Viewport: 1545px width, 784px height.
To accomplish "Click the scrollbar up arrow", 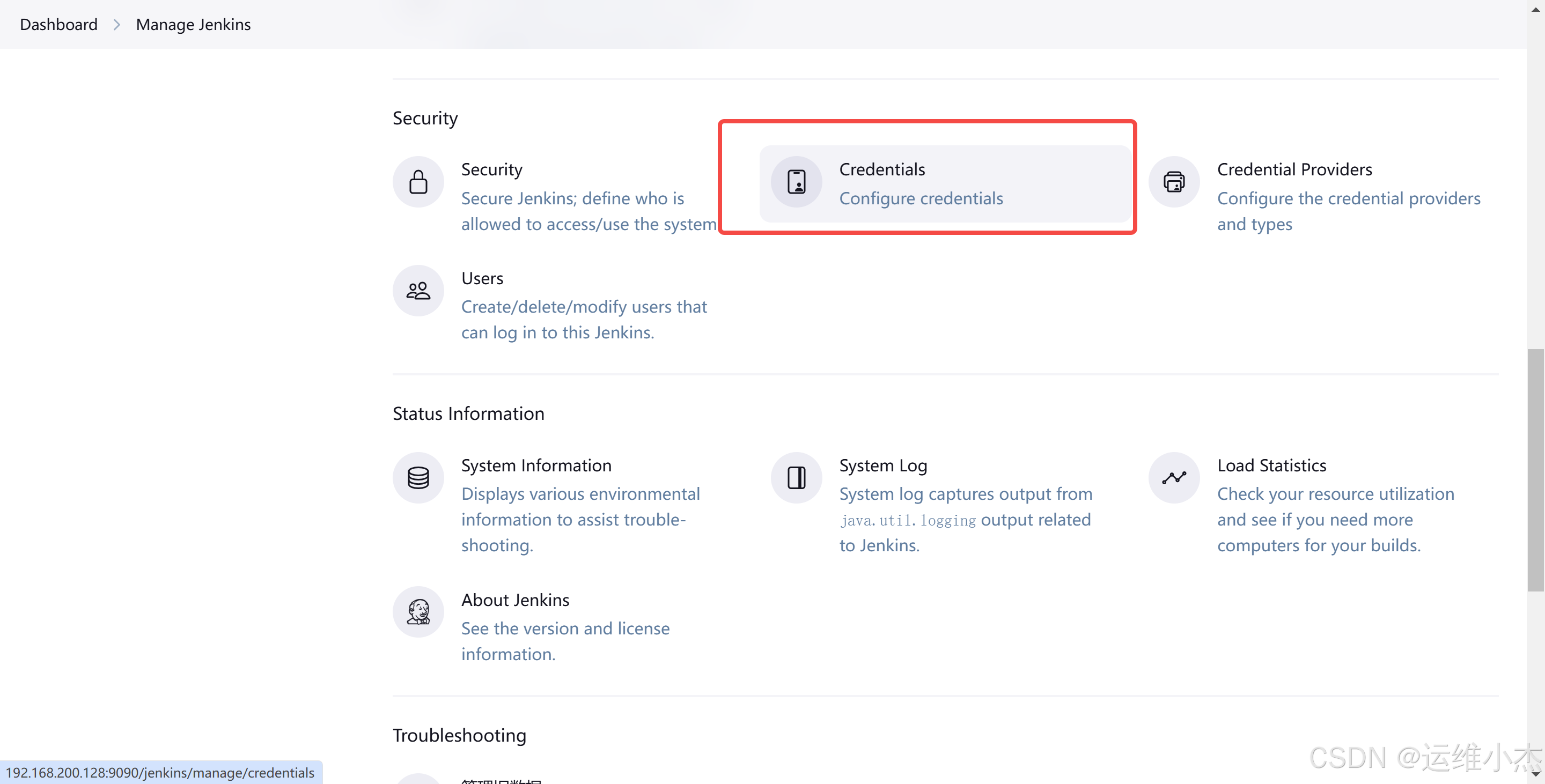I will pos(1535,9).
